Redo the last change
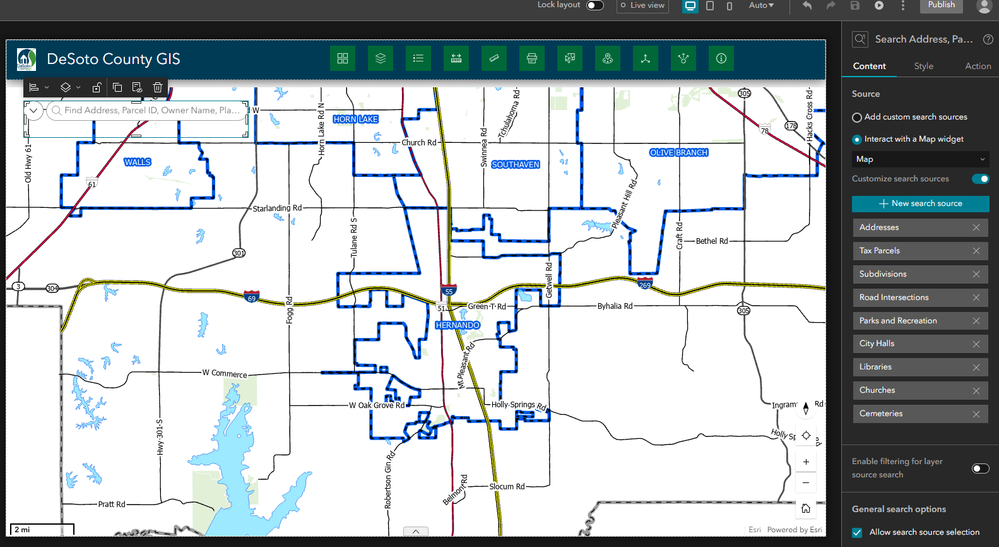 (x=831, y=6)
